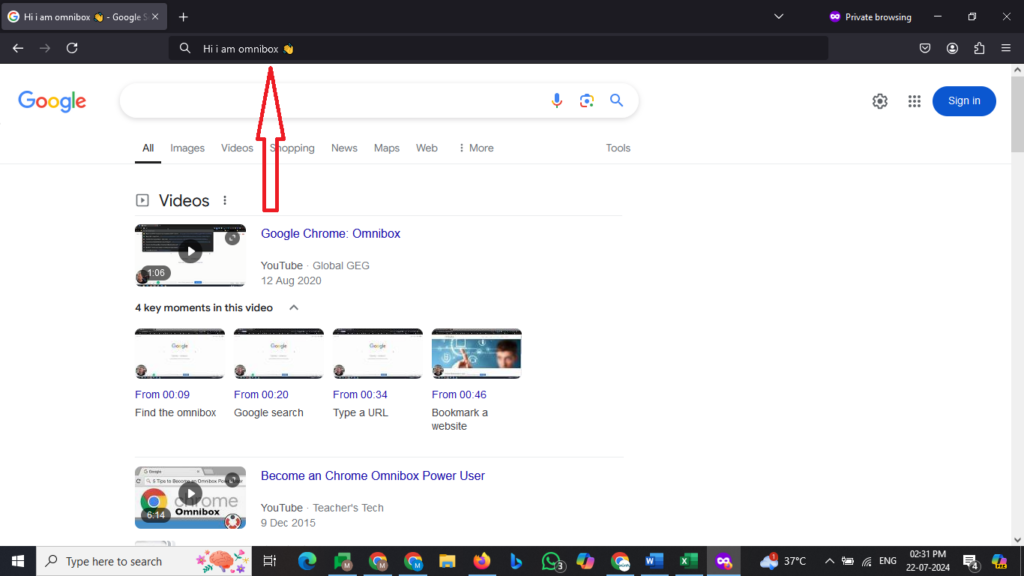
Task: Open the Videos section three-dot menu
Action: [225, 200]
